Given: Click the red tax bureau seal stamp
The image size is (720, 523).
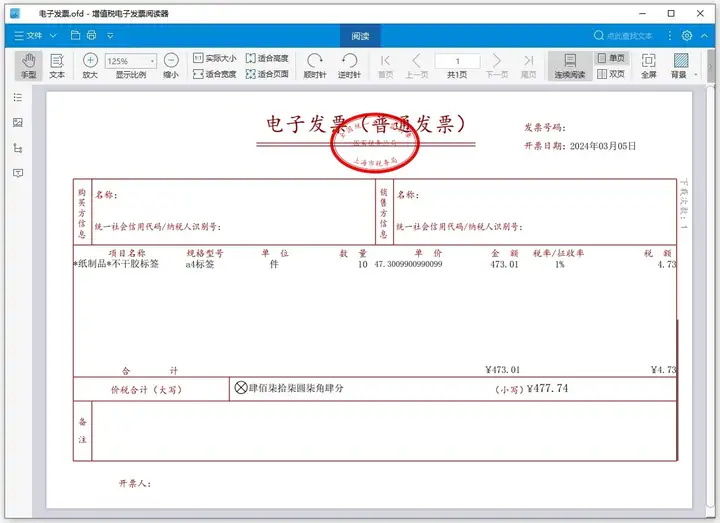Looking at the screenshot, I should tap(375, 142).
